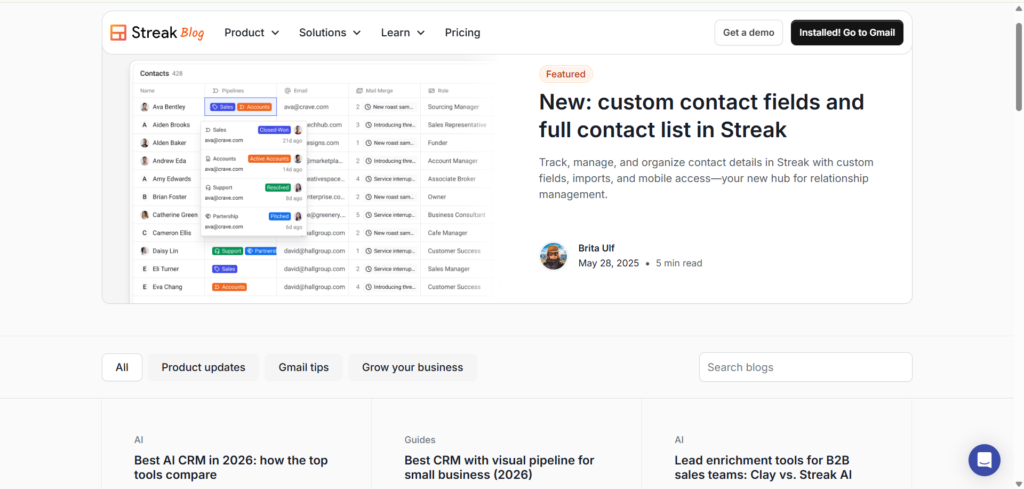Select the Grow your business filter

pyautogui.click(x=413, y=367)
